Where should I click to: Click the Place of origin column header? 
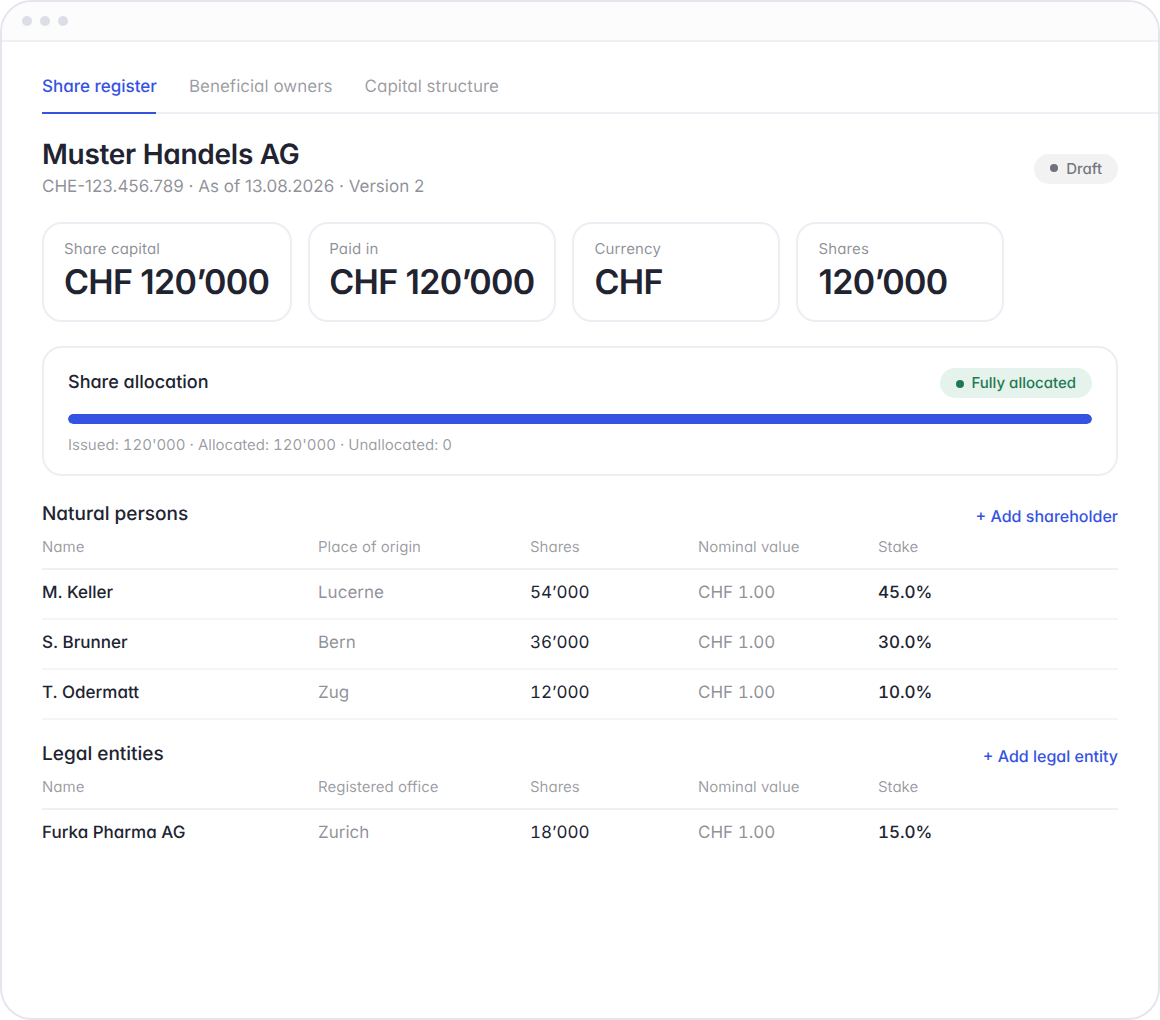pyautogui.click(x=369, y=547)
